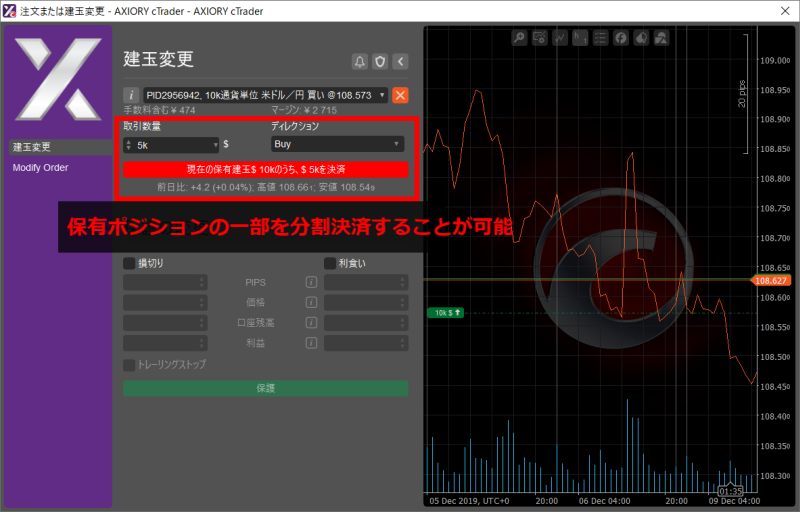
Task: Click the red 5k partial close button
Action: coord(265,169)
